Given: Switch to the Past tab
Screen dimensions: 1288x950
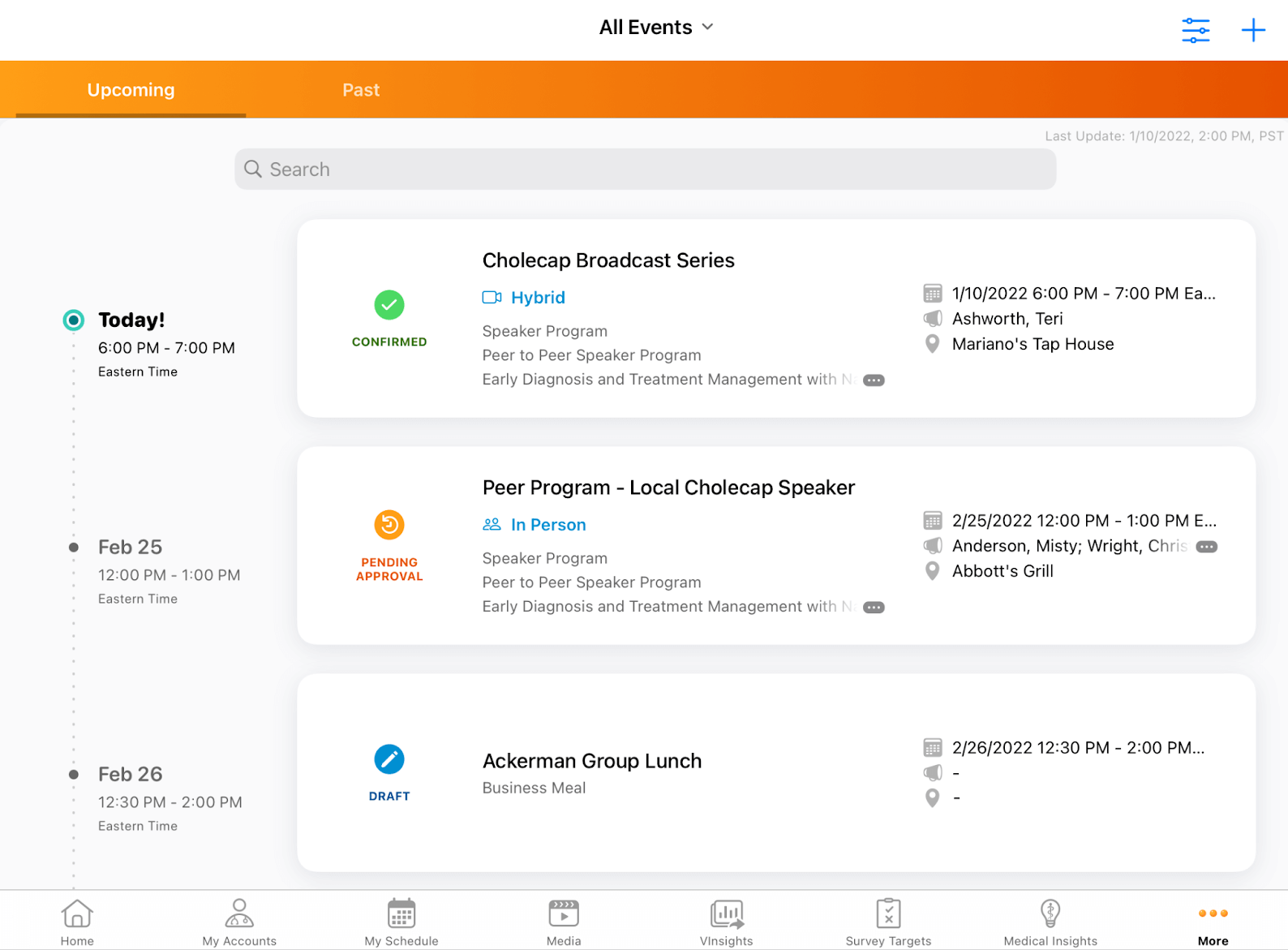Looking at the screenshot, I should coord(361,90).
